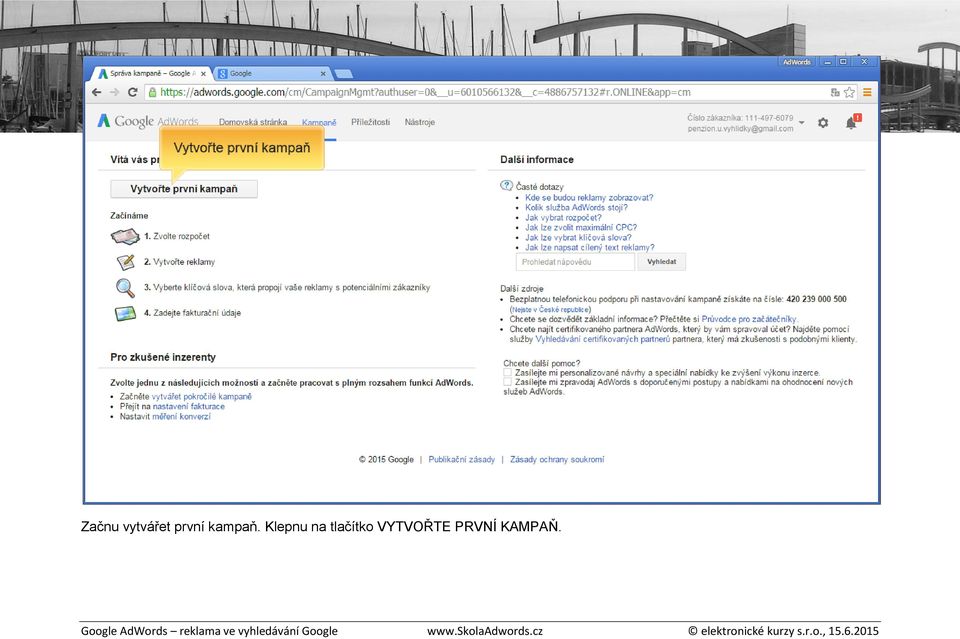Viewport: 960px width, 639px height.
Task: Minimize the Chrome window
Action: tap(828, 62)
